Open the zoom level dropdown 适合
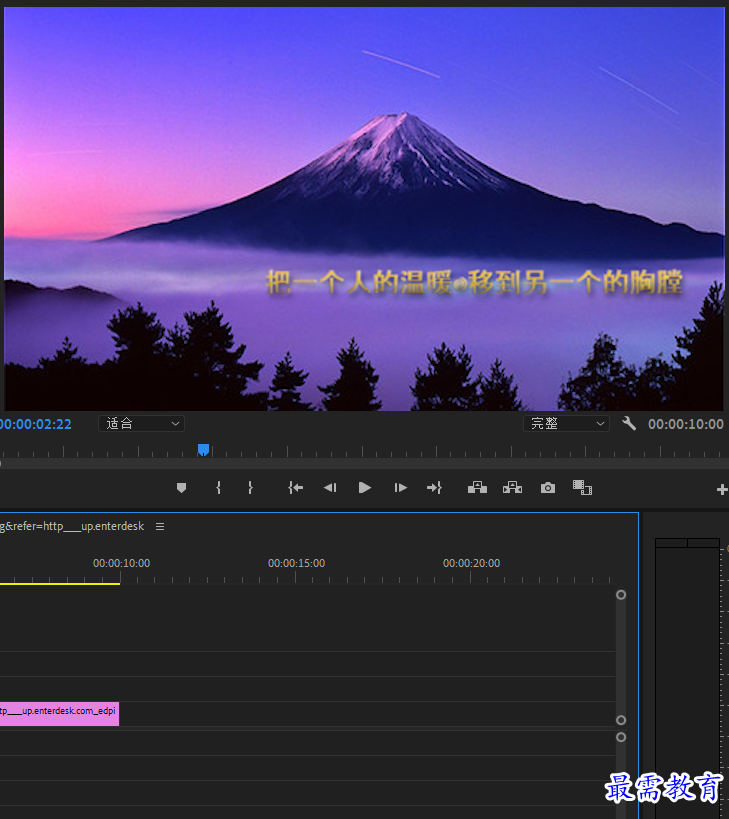The image size is (729, 819). click(x=142, y=424)
